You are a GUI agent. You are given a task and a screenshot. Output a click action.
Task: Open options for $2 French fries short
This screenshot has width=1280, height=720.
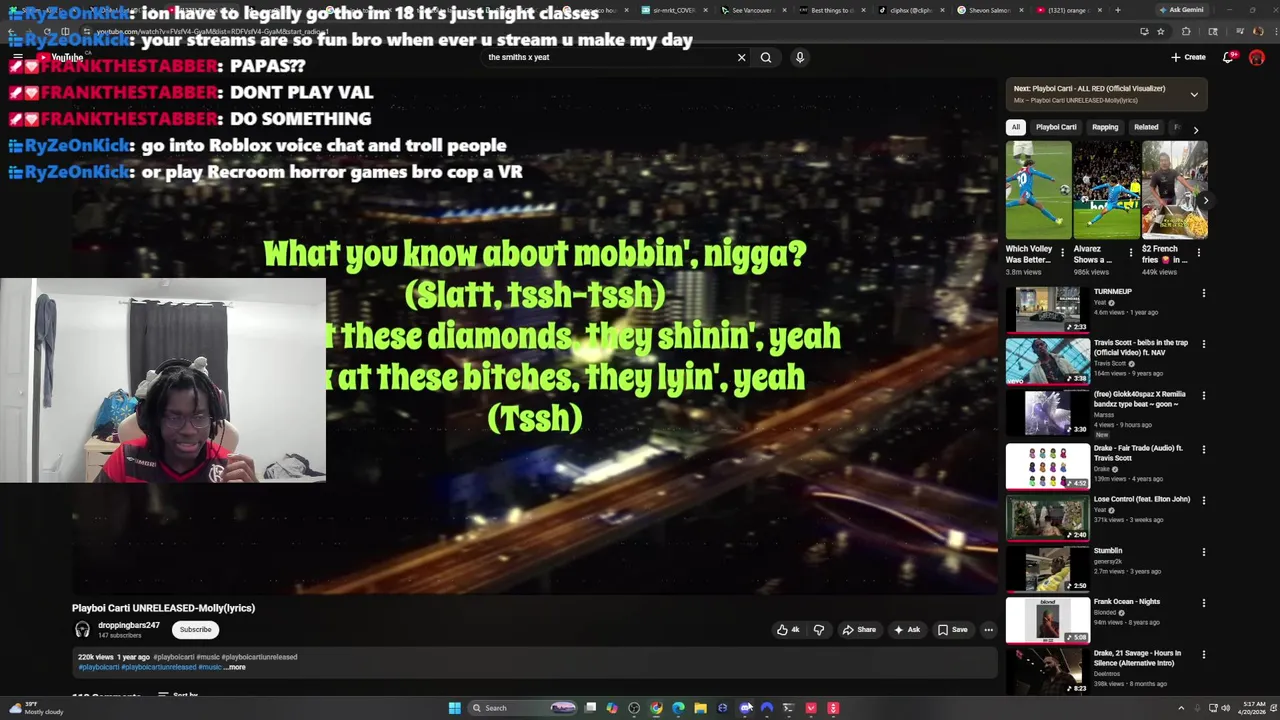coord(1198,253)
